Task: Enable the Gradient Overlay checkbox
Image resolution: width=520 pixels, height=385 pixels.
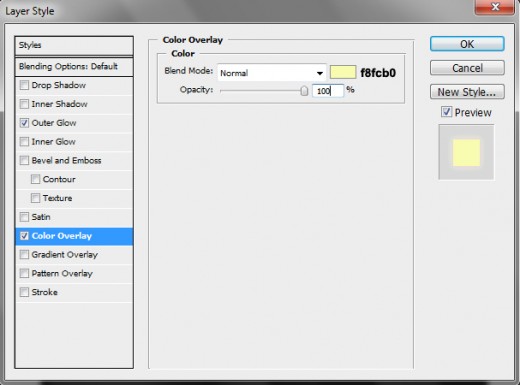Action: pyautogui.click(x=24, y=255)
